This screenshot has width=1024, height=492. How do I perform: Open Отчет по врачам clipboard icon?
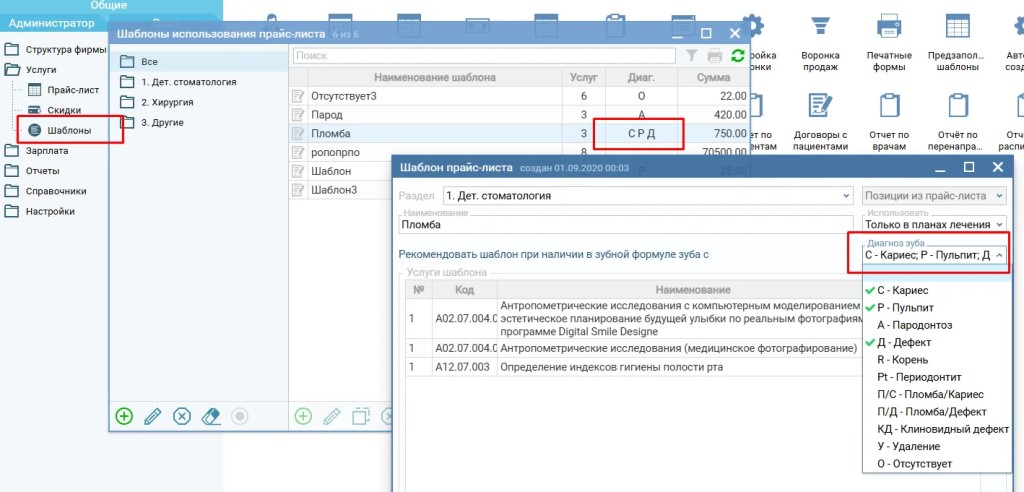(x=889, y=106)
